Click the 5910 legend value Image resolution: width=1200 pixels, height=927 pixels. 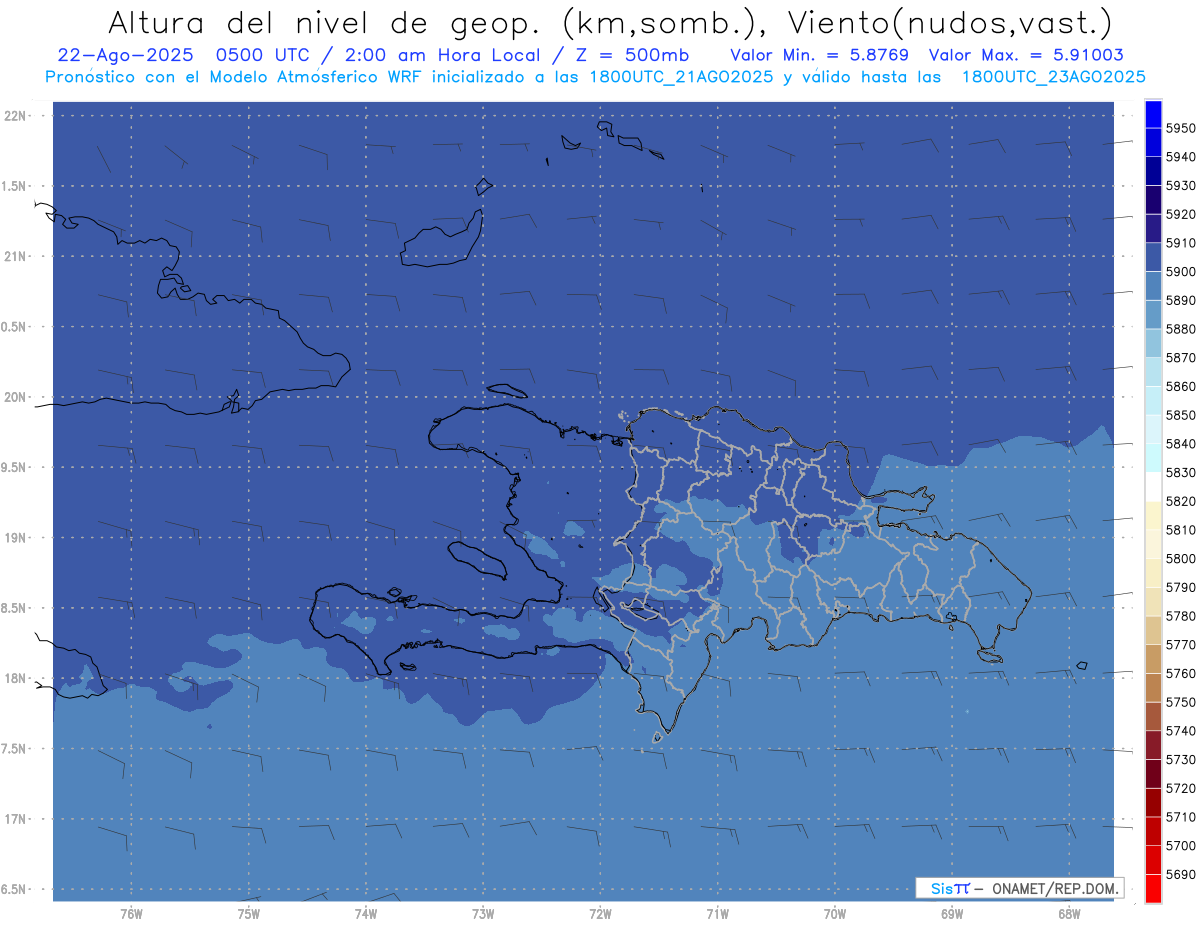click(x=1180, y=243)
